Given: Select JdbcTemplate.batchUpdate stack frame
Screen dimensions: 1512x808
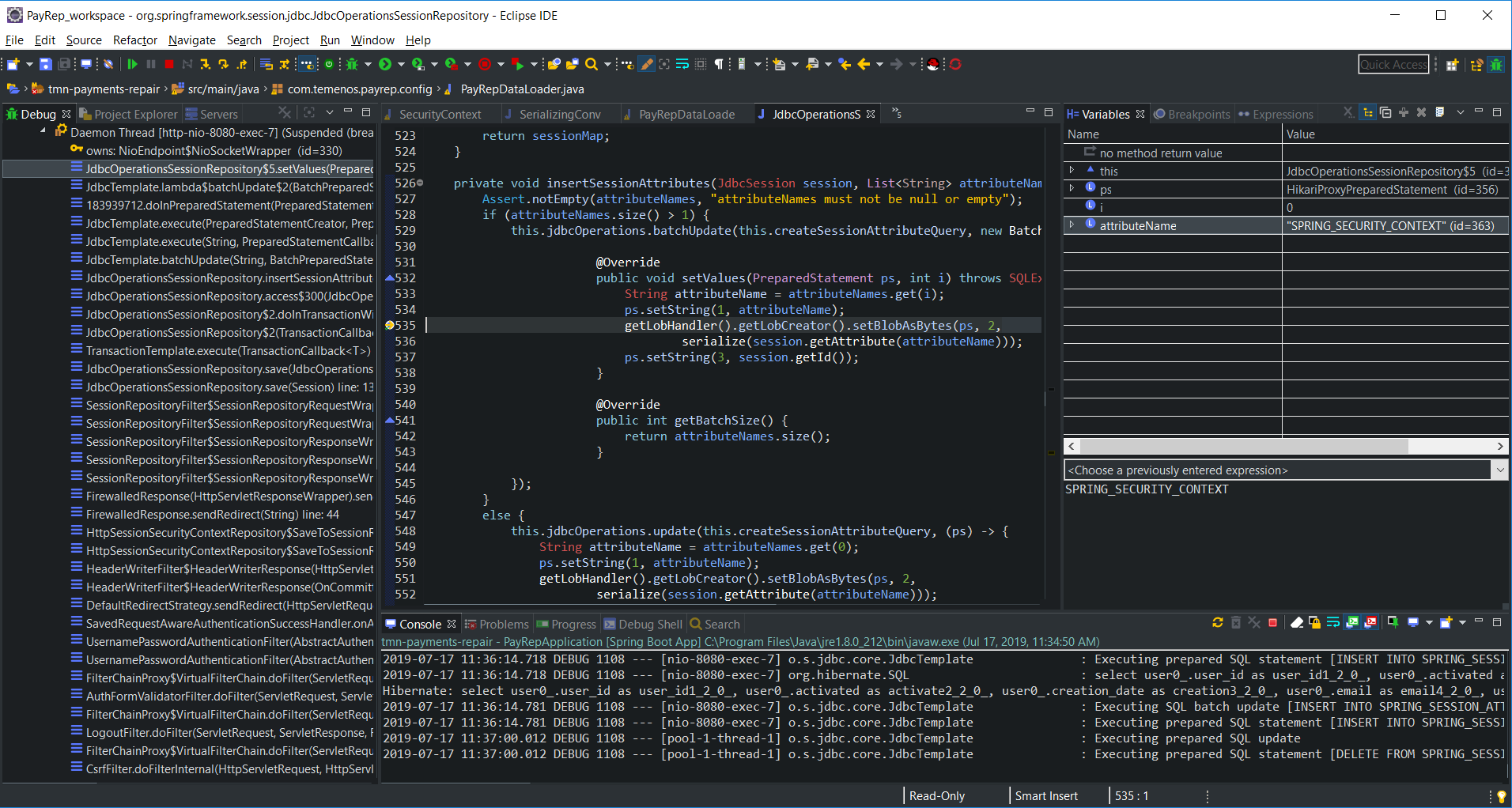Looking at the screenshot, I should tap(229, 260).
